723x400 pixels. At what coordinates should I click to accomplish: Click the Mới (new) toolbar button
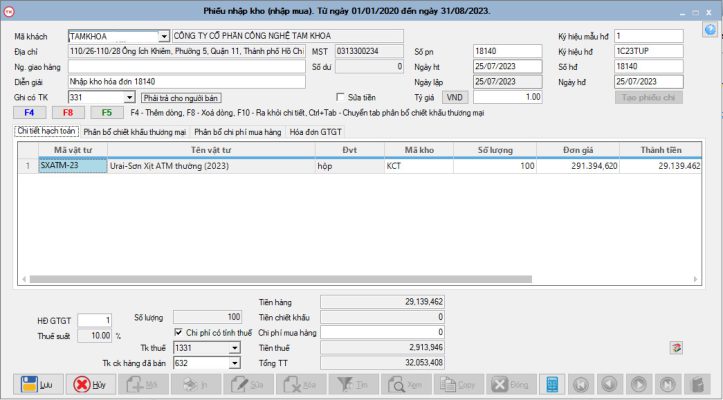click(143, 384)
